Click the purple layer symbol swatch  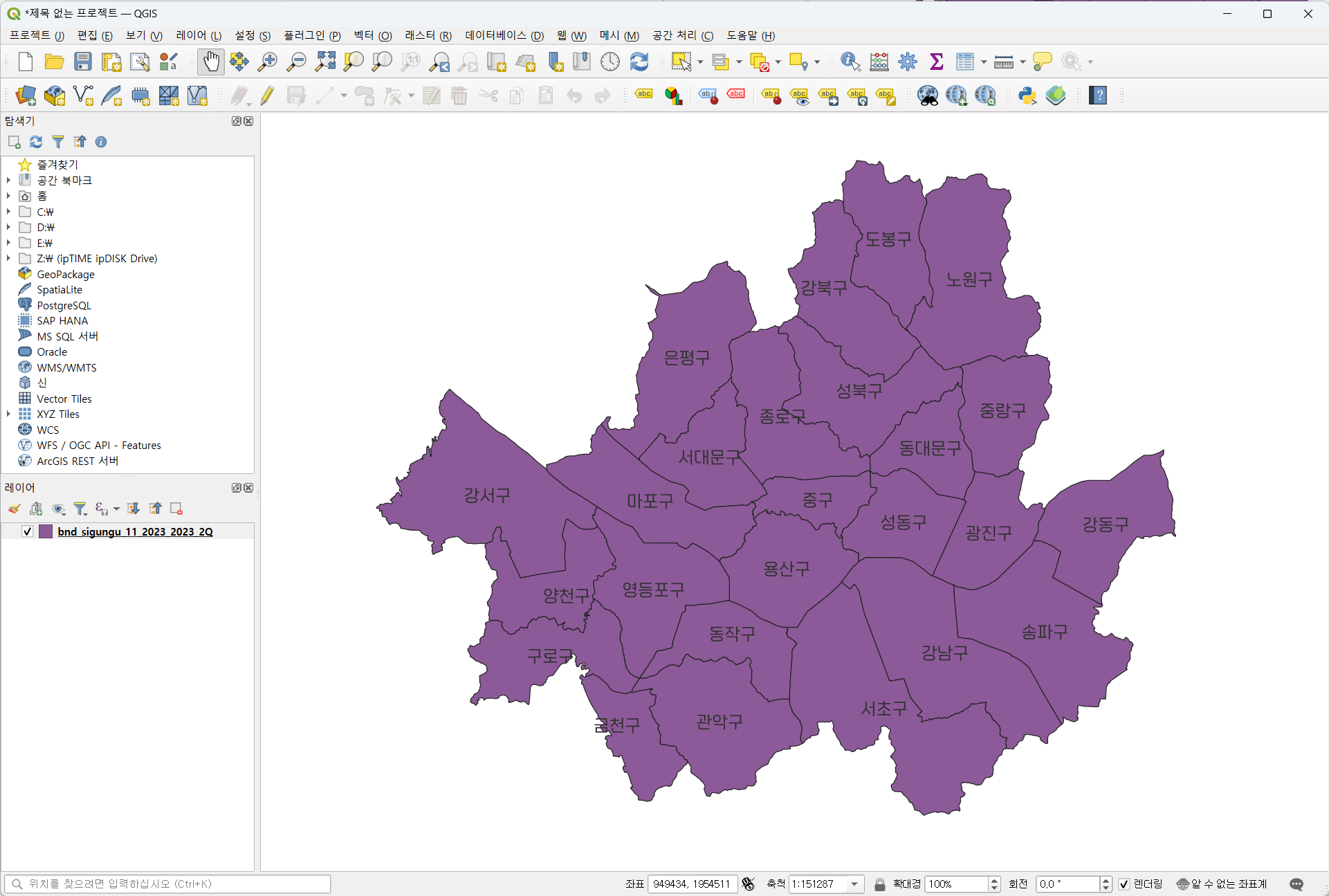click(x=46, y=531)
